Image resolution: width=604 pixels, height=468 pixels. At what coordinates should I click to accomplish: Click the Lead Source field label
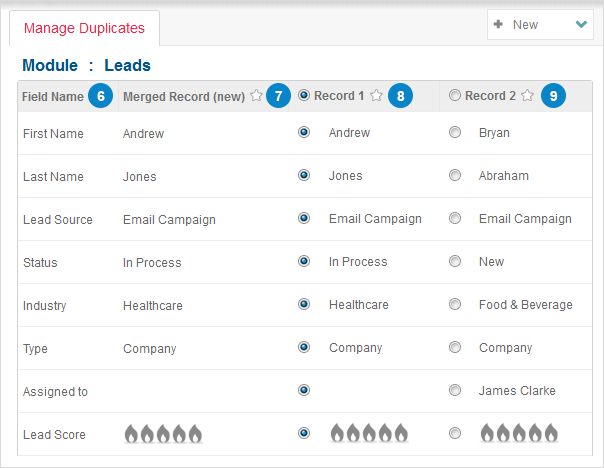click(x=58, y=220)
